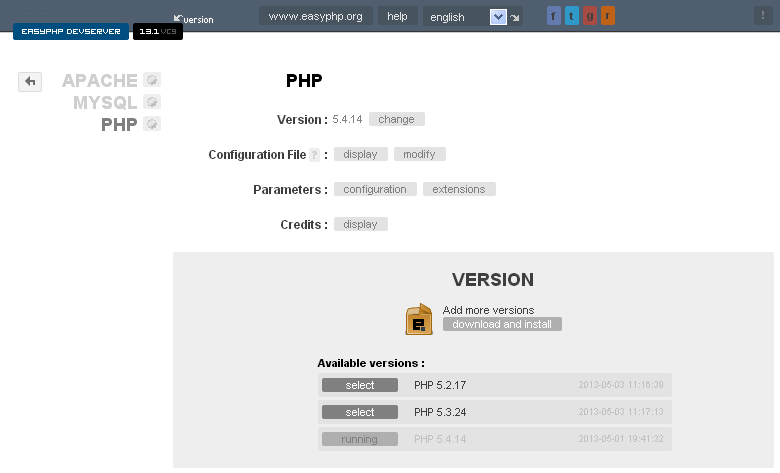Click timestamp 2013-05-03 11:16:39
This screenshot has height=473, width=780.
click(x=620, y=384)
